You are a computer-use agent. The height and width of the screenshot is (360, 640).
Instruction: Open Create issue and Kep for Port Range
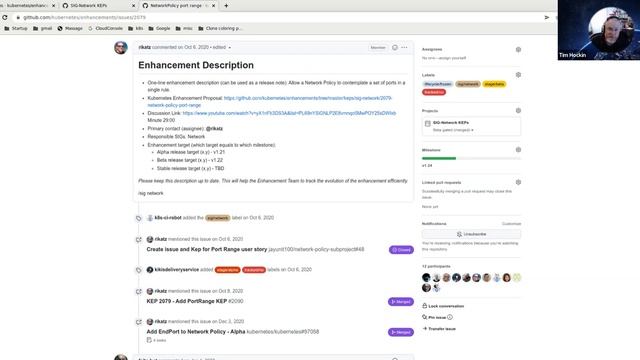(x=207, y=249)
